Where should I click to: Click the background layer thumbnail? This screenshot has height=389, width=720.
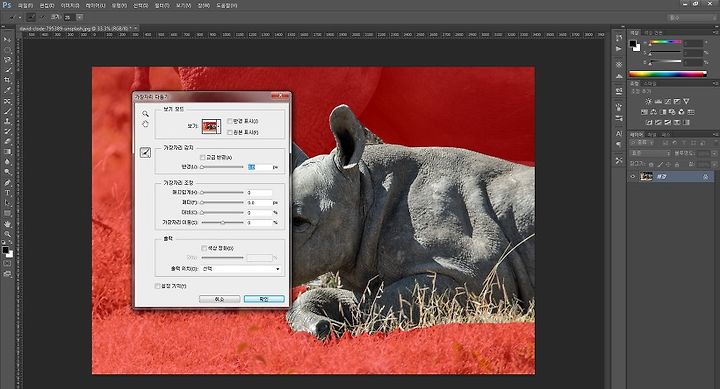click(x=647, y=177)
